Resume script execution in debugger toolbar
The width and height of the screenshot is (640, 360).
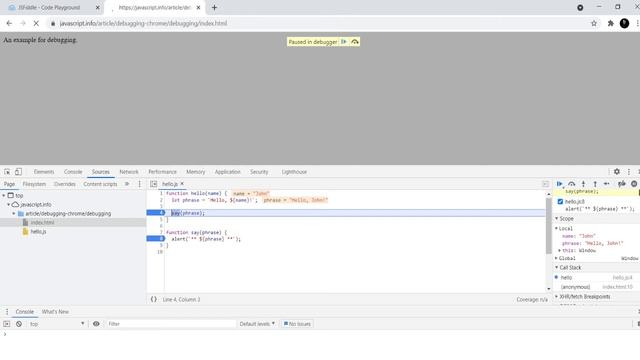[560, 184]
